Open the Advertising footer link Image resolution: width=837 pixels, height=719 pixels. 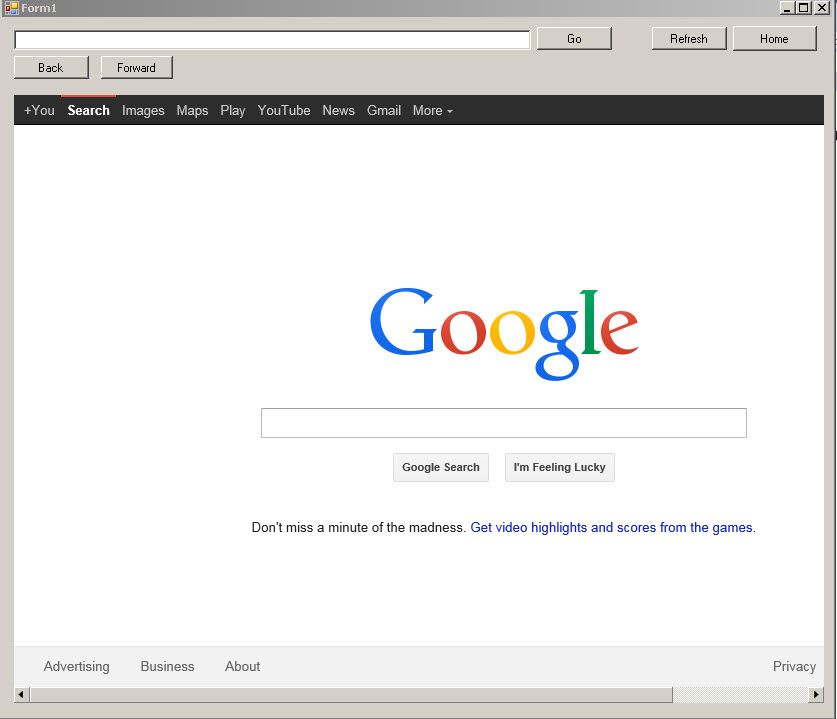click(76, 666)
